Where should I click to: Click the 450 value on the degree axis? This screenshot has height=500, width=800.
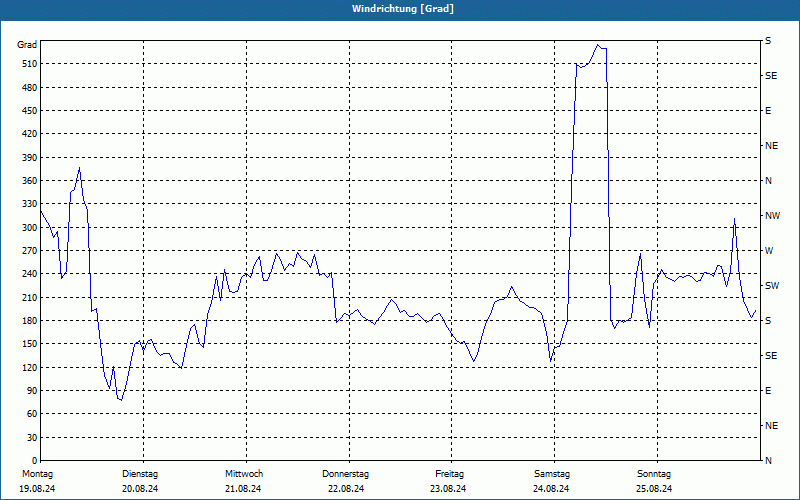click(x=30, y=111)
